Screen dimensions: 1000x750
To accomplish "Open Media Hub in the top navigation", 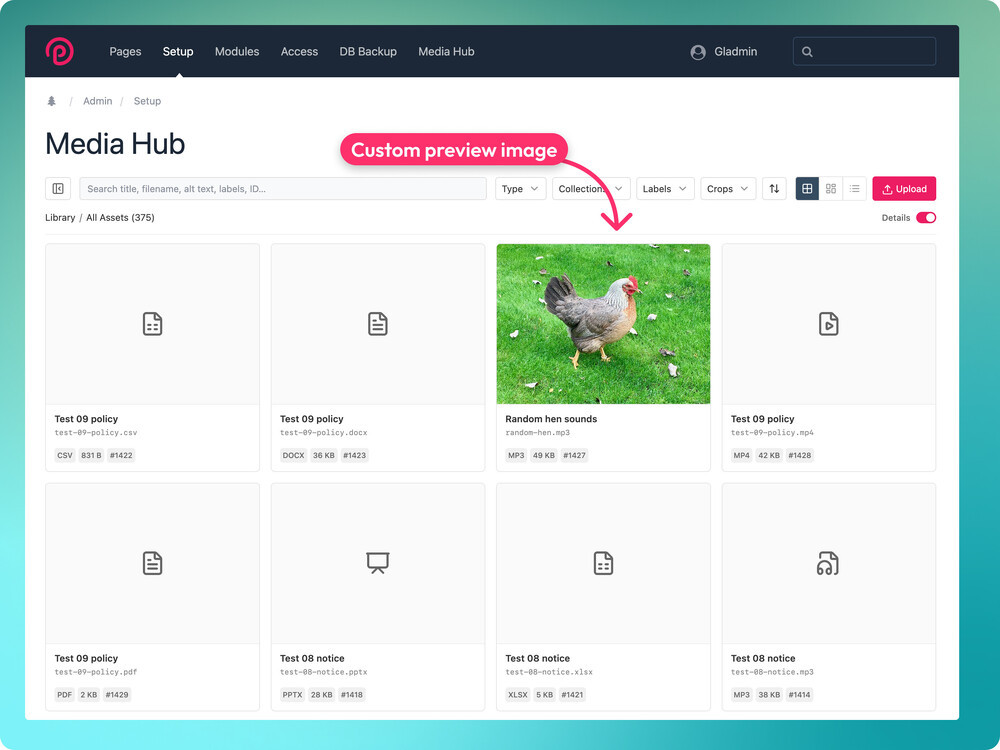I will click(446, 52).
